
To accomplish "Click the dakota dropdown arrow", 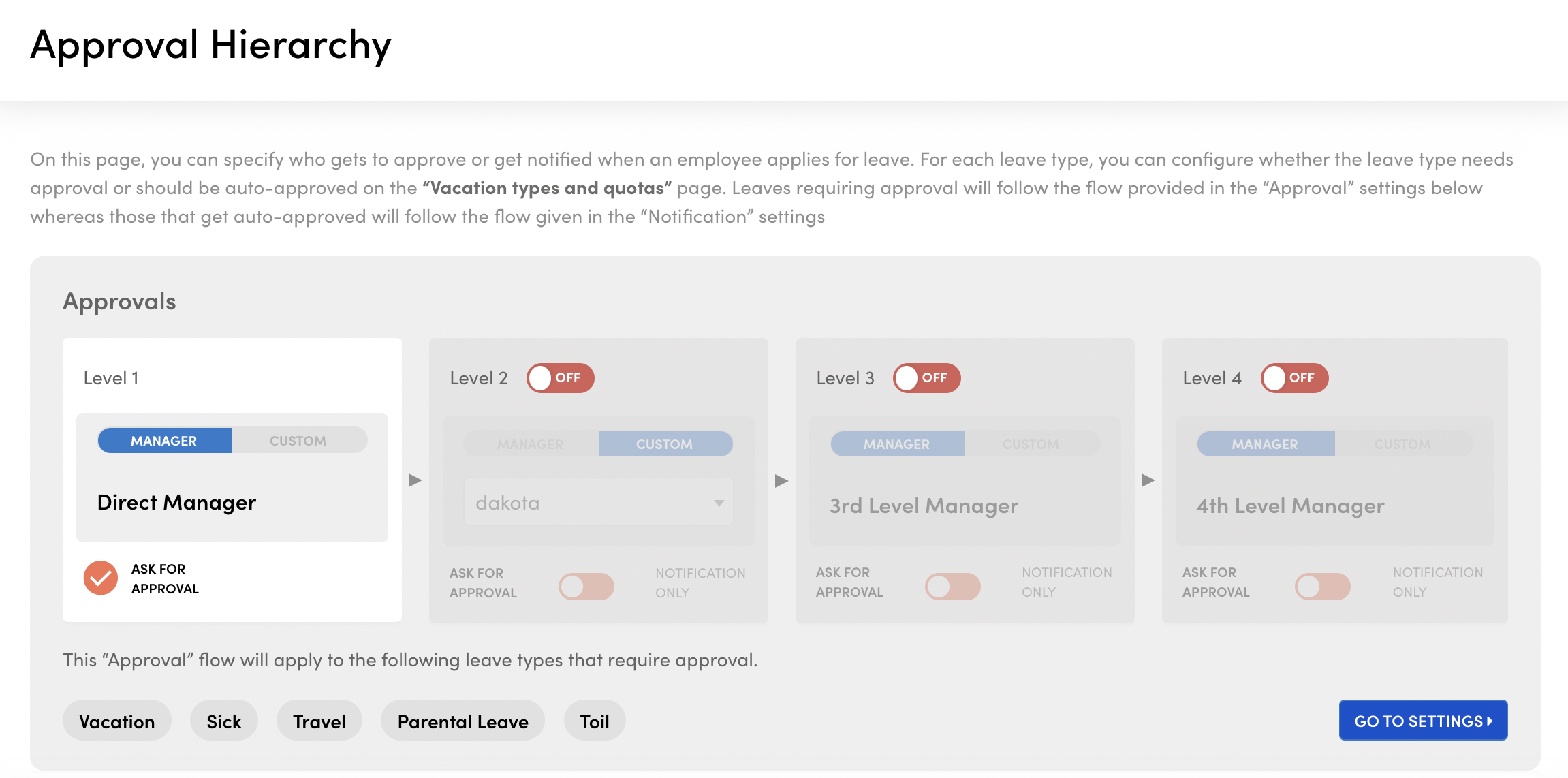I will (719, 503).
